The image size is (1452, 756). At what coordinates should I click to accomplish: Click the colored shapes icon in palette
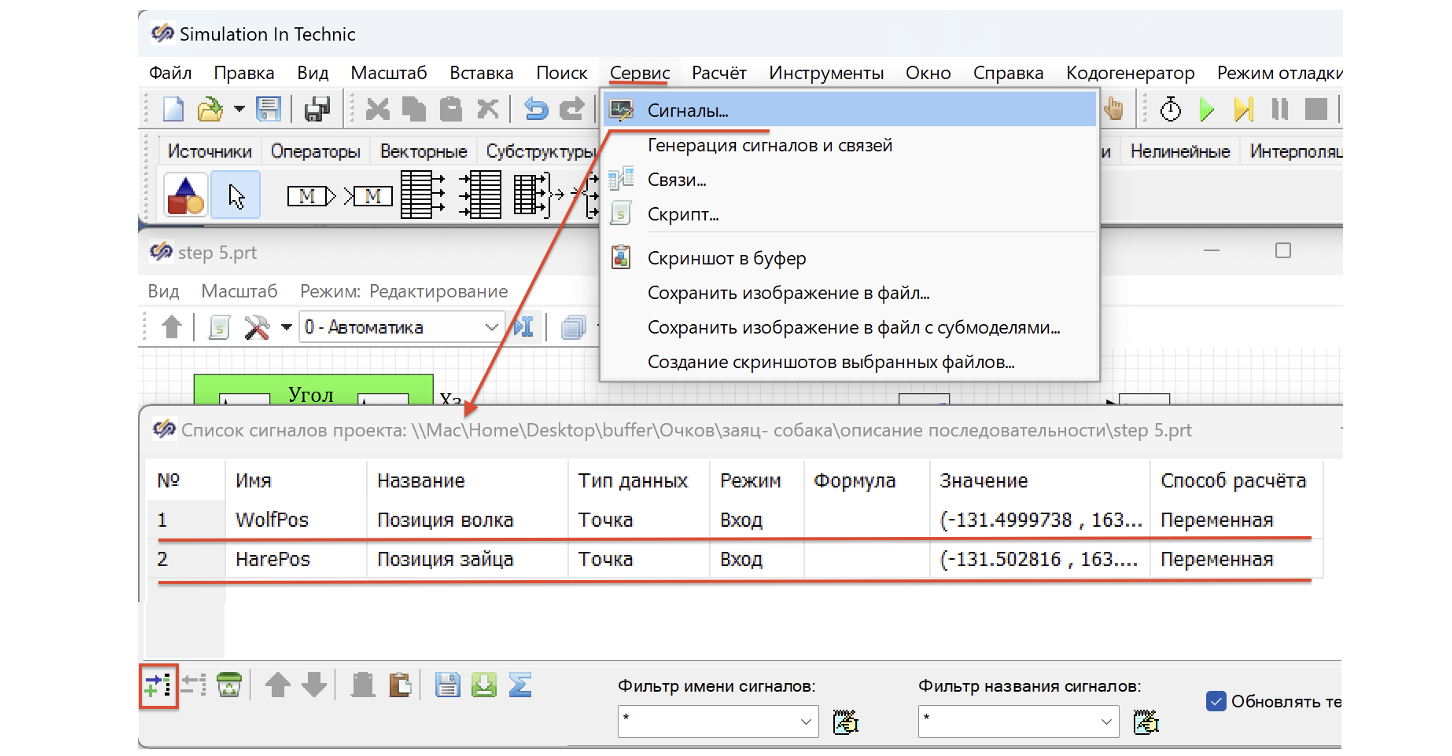[184, 195]
